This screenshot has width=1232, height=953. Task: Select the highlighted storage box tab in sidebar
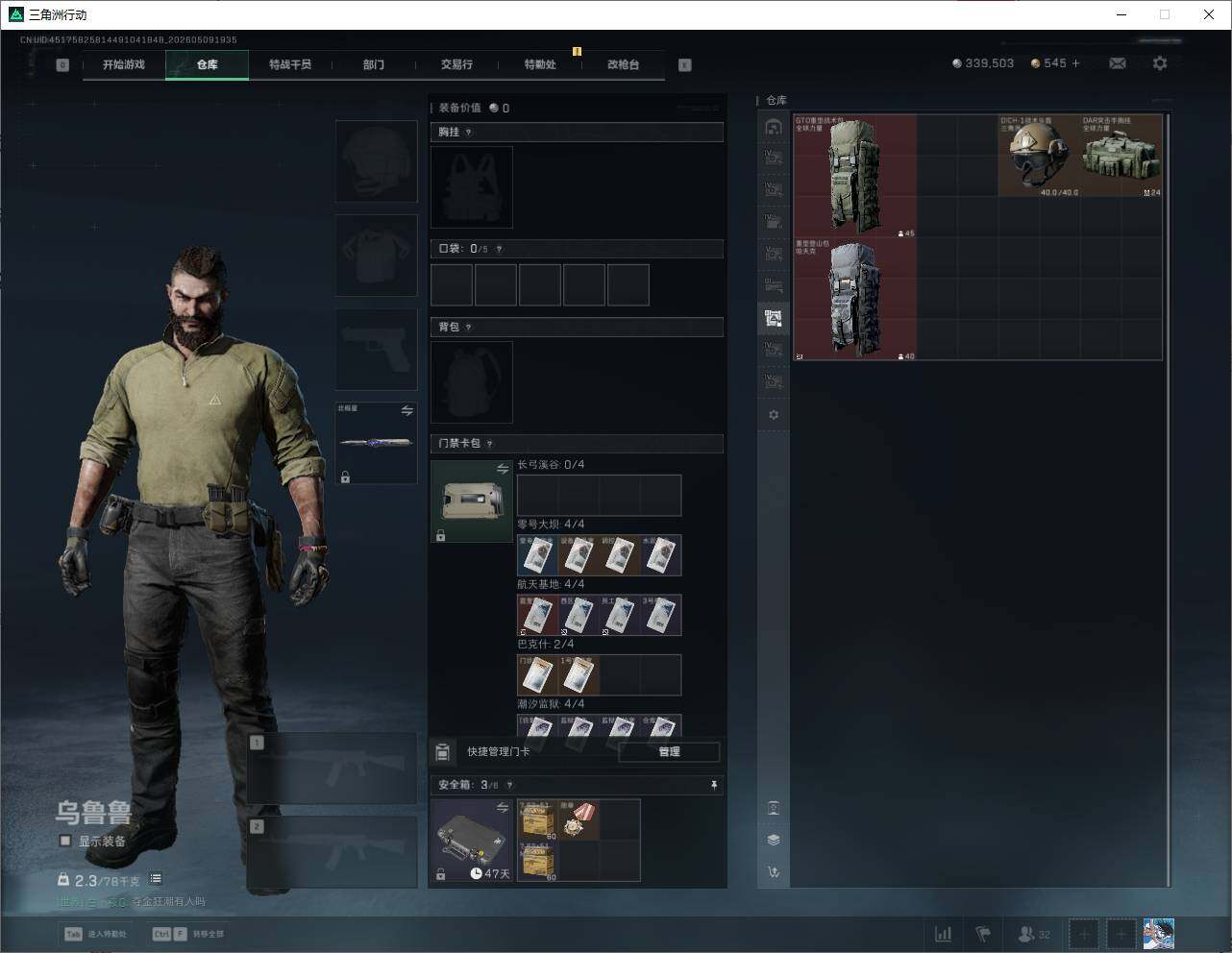point(774,318)
